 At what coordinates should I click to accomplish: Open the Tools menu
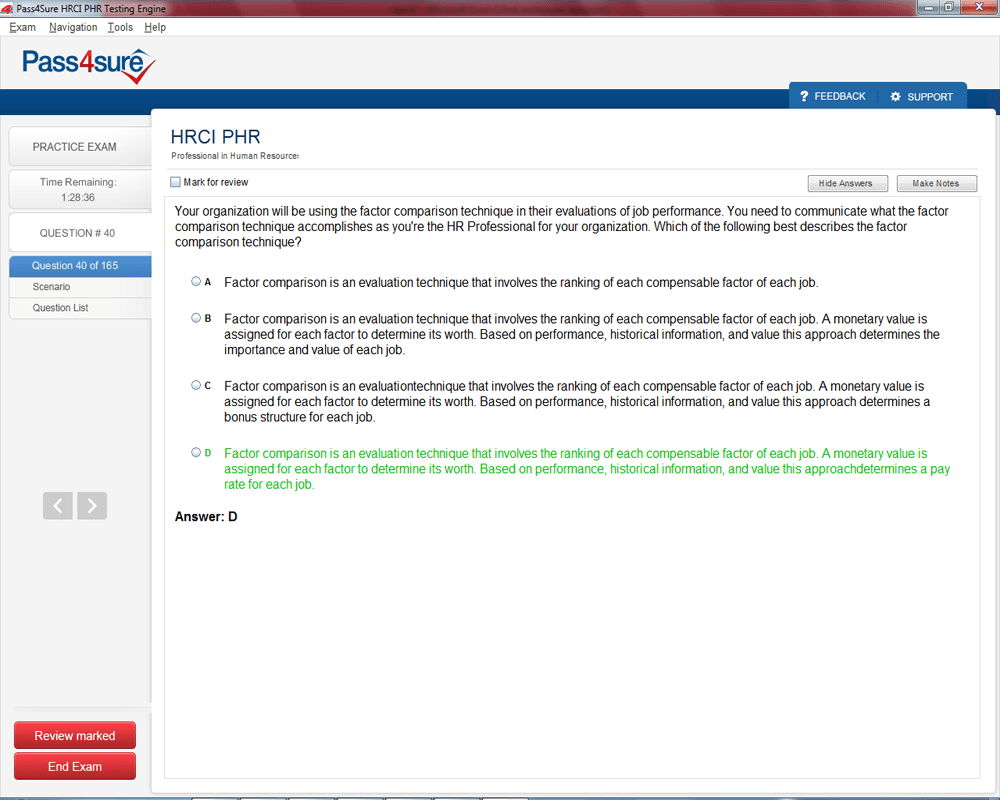(x=120, y=27)
